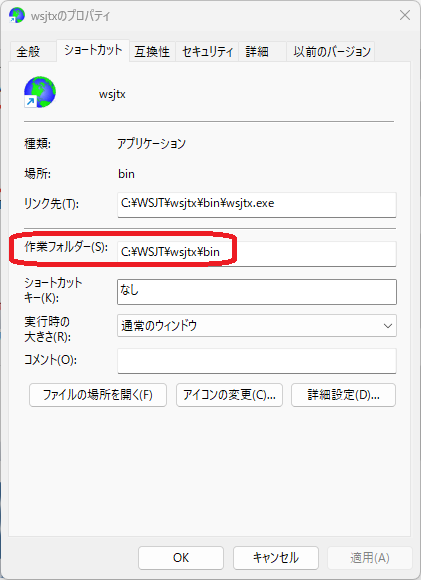This screenshot has width=421, height=580.
Task: Close the wsjtx properties dialog
Action: (x=405, y=15)
